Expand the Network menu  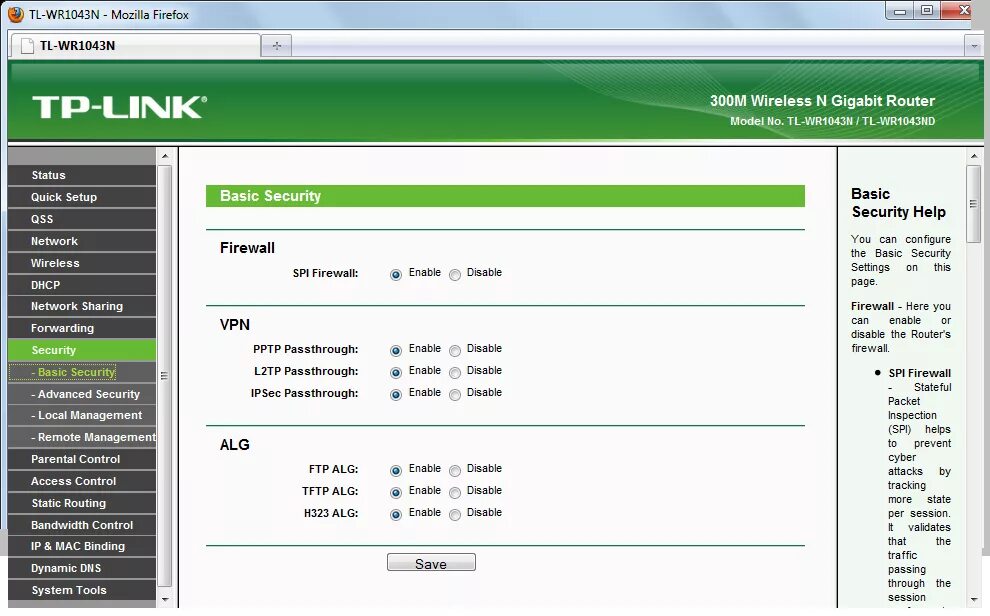click(82, 241)
